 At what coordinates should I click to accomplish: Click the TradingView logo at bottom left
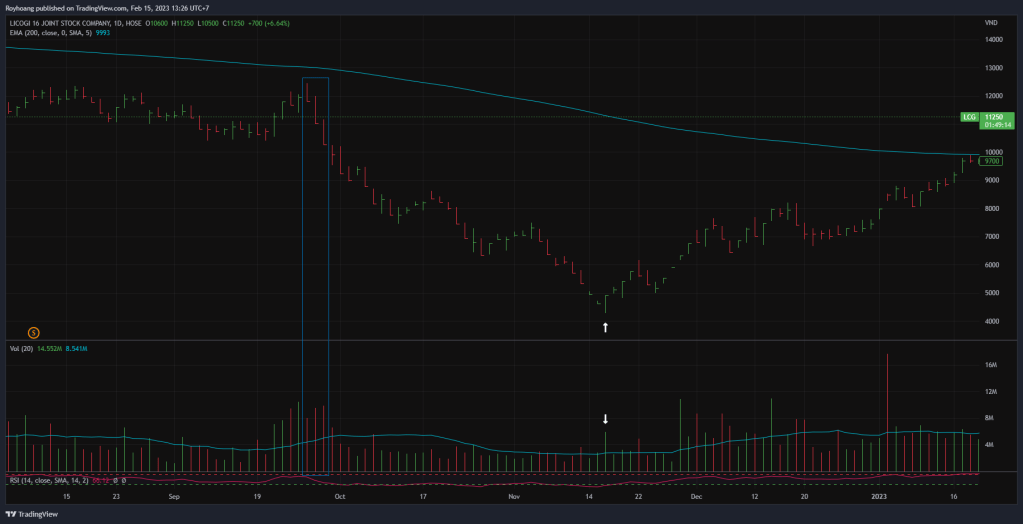[x=32, y=514]
